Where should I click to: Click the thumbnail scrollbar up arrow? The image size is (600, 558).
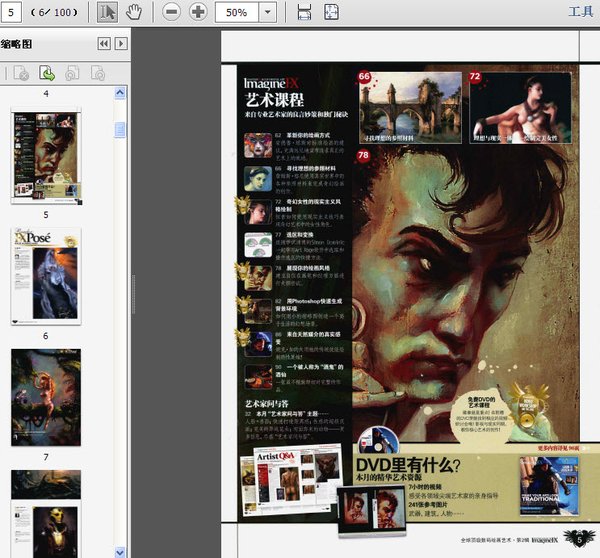click(120, 93)
